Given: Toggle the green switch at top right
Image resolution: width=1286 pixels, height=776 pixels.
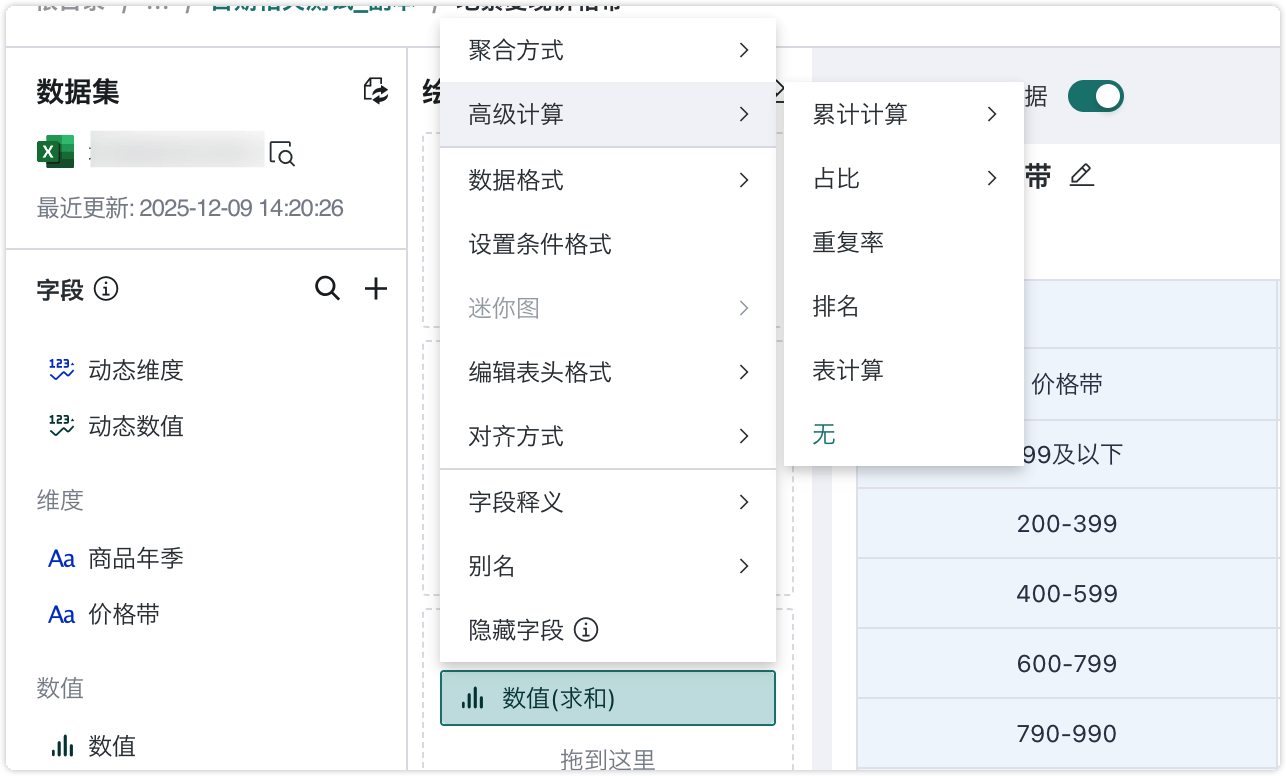Looking at the screenshot, I should [x=1096, y=96].
